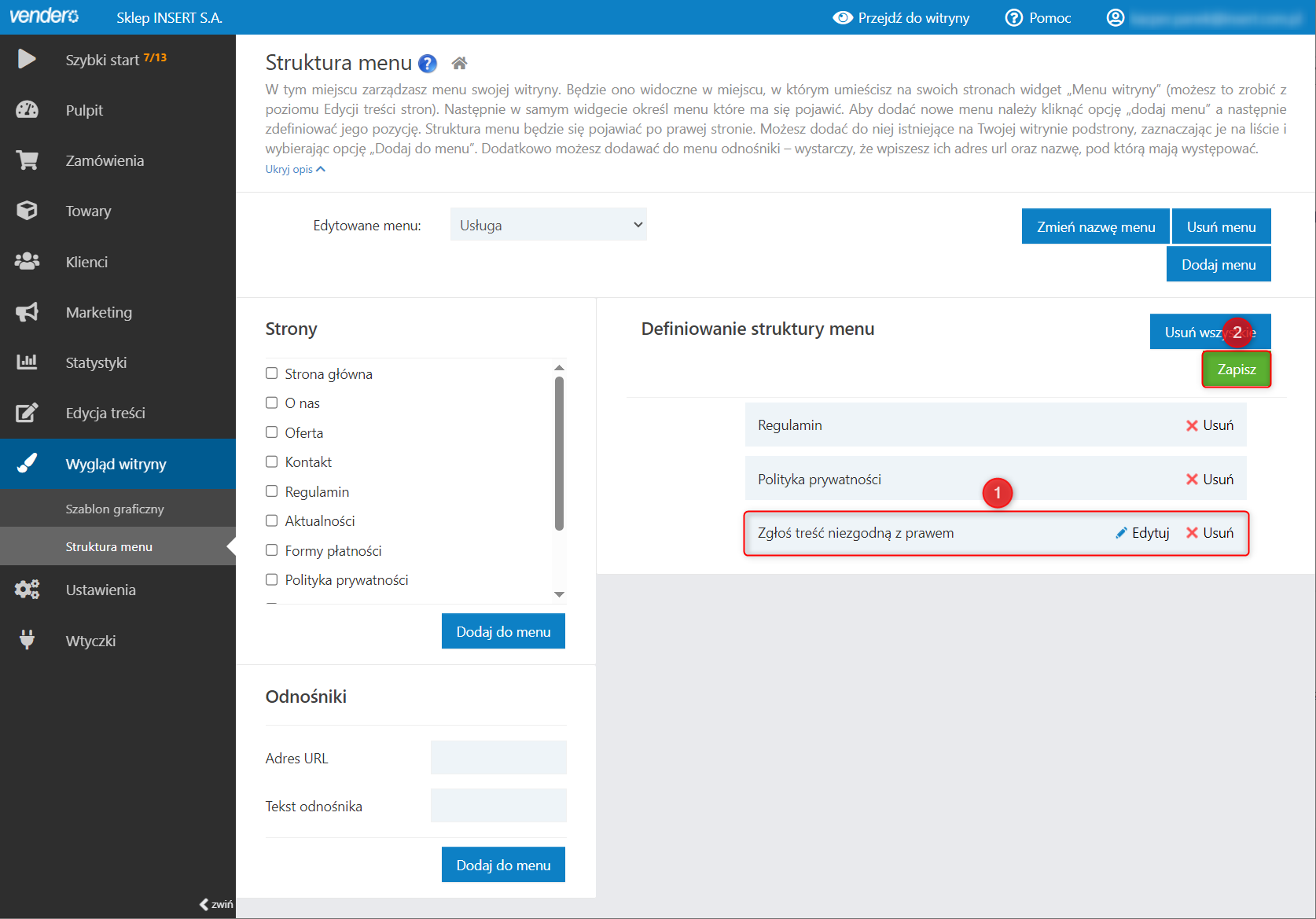Tick the Oferta page checkbox
Viewport: 1316px width, 919px height.
tap(272, 432)
